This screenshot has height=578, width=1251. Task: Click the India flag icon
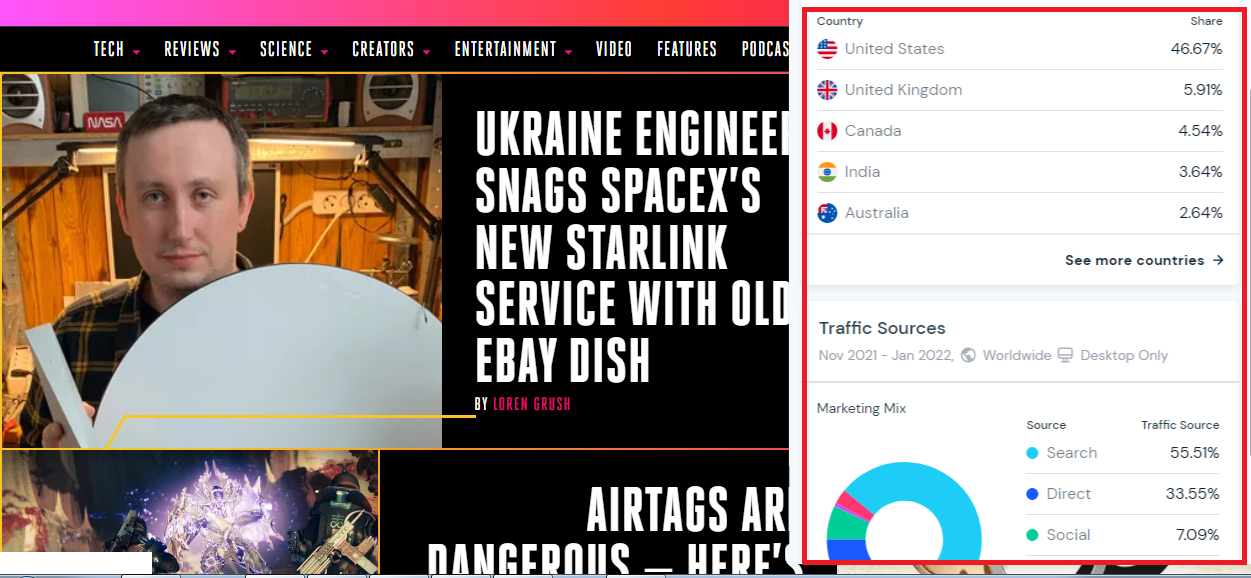827,172
